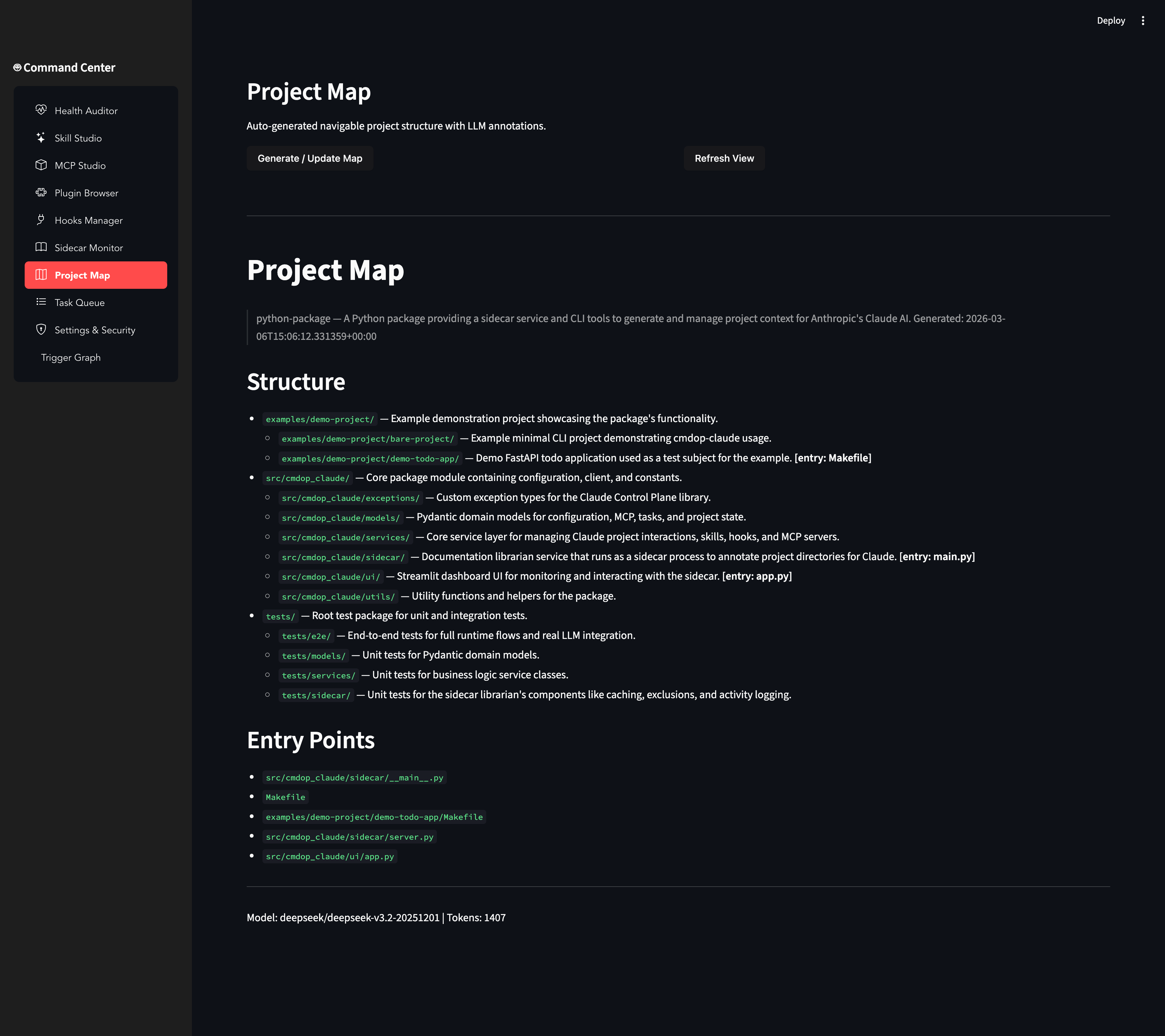Viewport: 1165px width, 1036px height.
Task: Click the Model and Tokens footer text
Action: pos(376,917)
